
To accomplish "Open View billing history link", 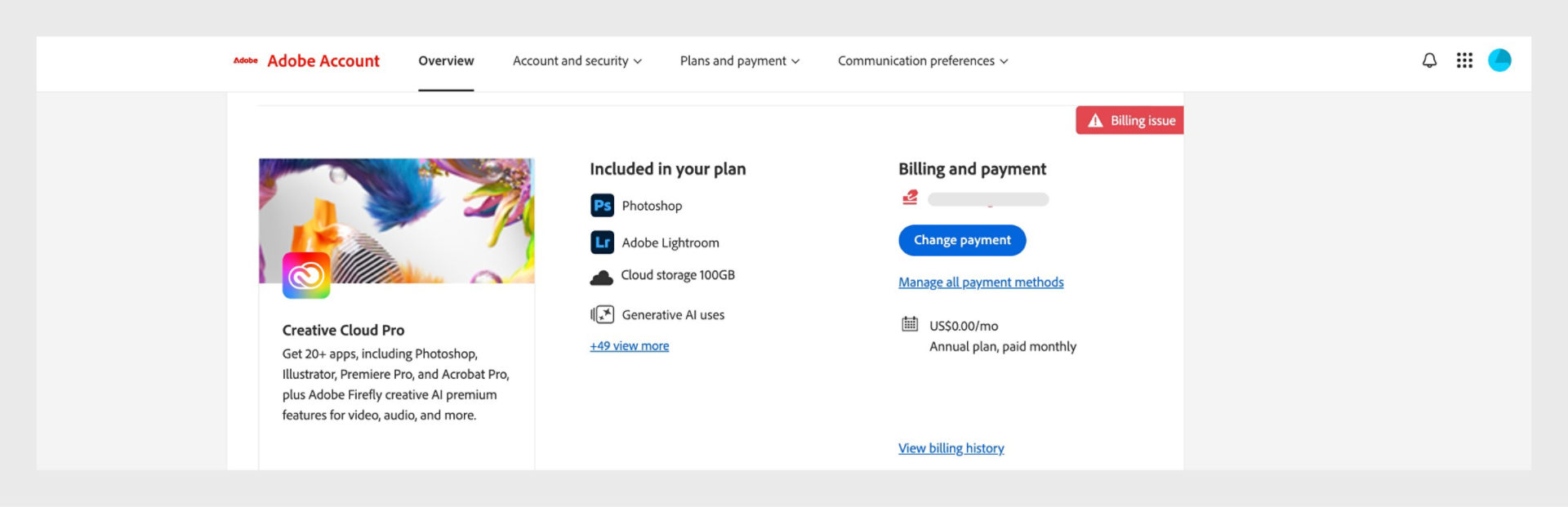I will tap(951, 448).
